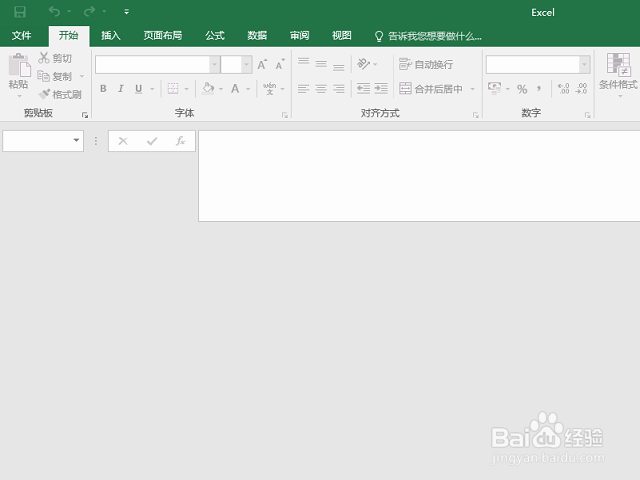Image resolution: width=640 pixels, height=480 pixels.
Task: Click the Save icon in quick access toolbar
Action: tap(20, 12)
